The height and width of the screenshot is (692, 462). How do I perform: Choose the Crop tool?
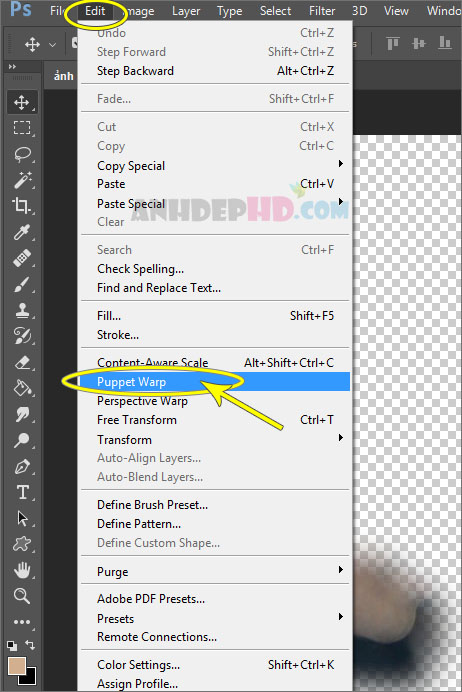(22, 205)
